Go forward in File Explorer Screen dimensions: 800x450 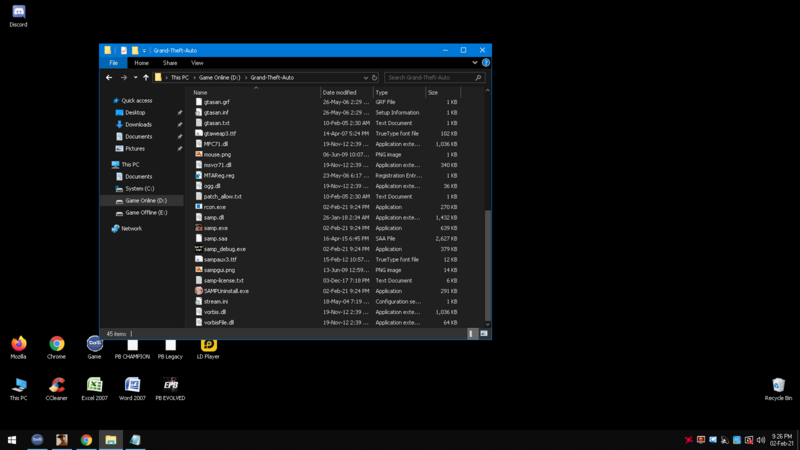pos(123,78)
